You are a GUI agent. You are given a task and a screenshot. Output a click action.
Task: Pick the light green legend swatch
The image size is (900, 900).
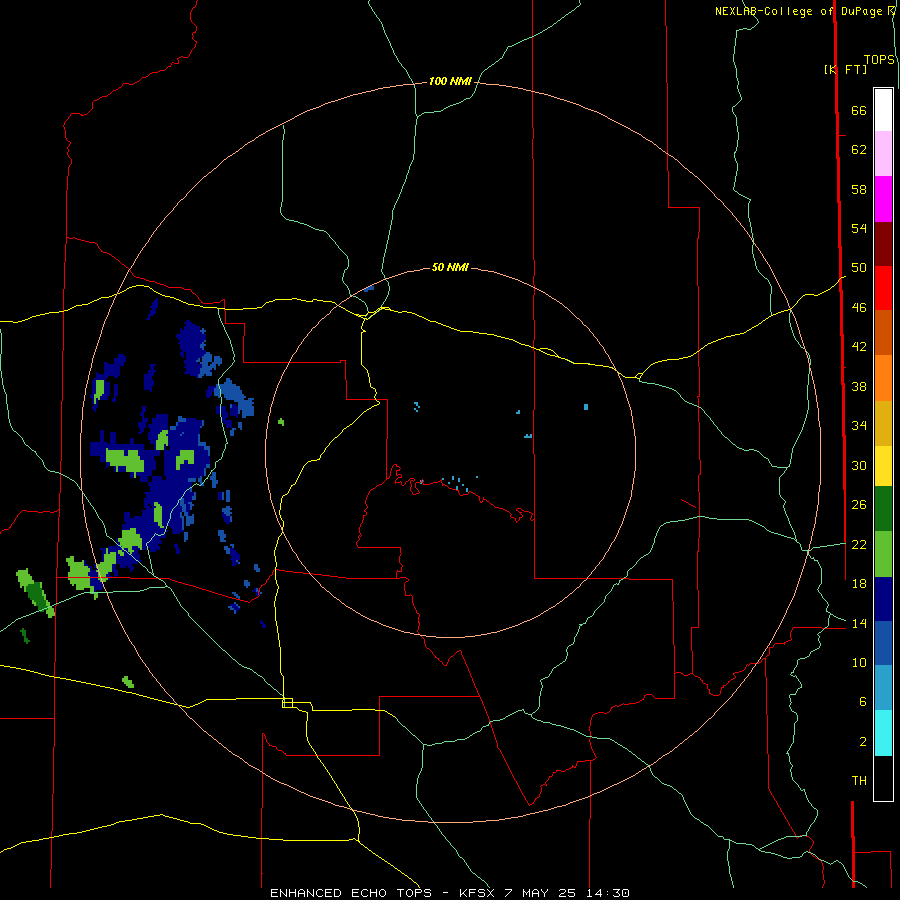(x=883, y=554)
